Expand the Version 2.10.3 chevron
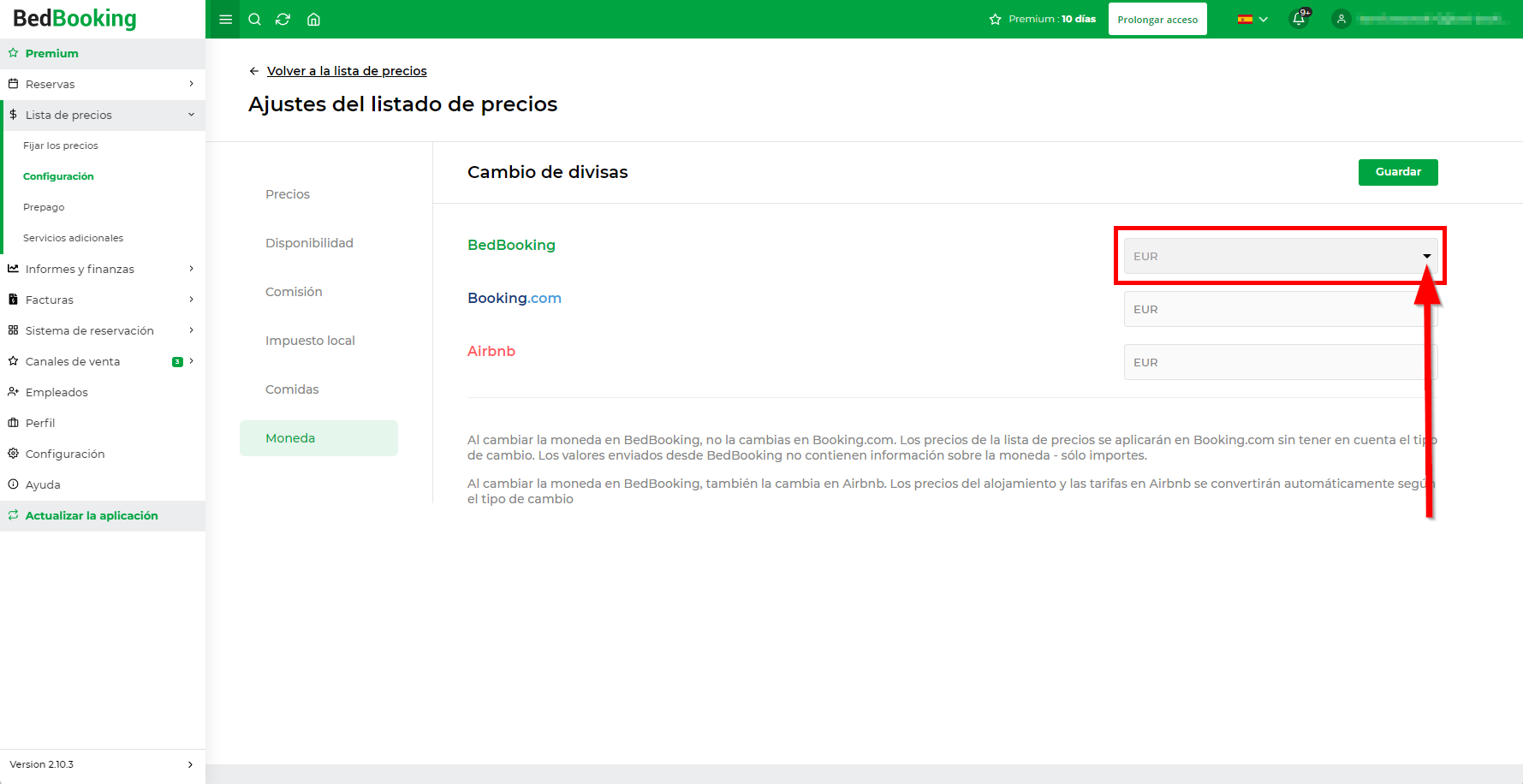Image resolution: width=1523 pixels, height=784 pixels. tap(190, 764)
